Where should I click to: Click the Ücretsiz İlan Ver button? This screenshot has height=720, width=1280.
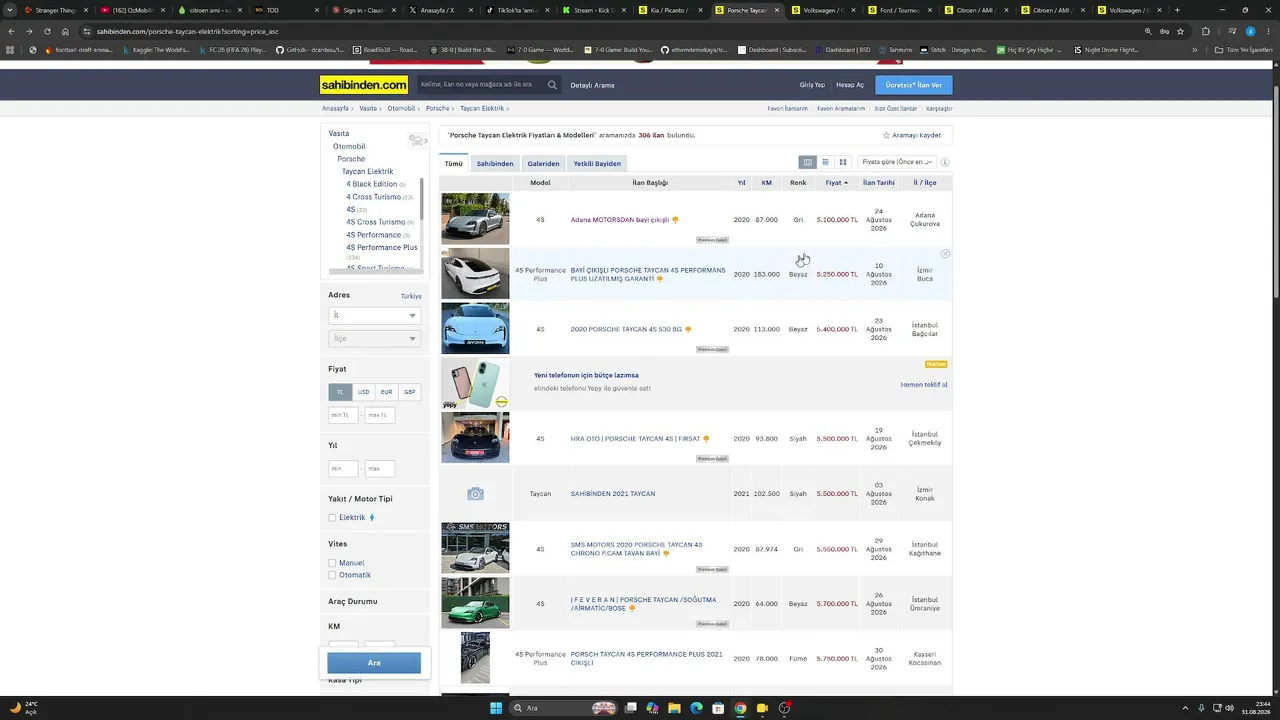(914, 85)
